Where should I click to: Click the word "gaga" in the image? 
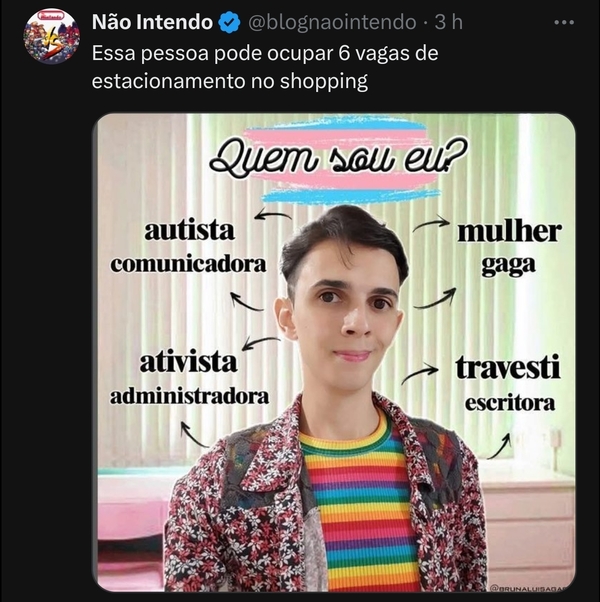click(x=508, y=266)
